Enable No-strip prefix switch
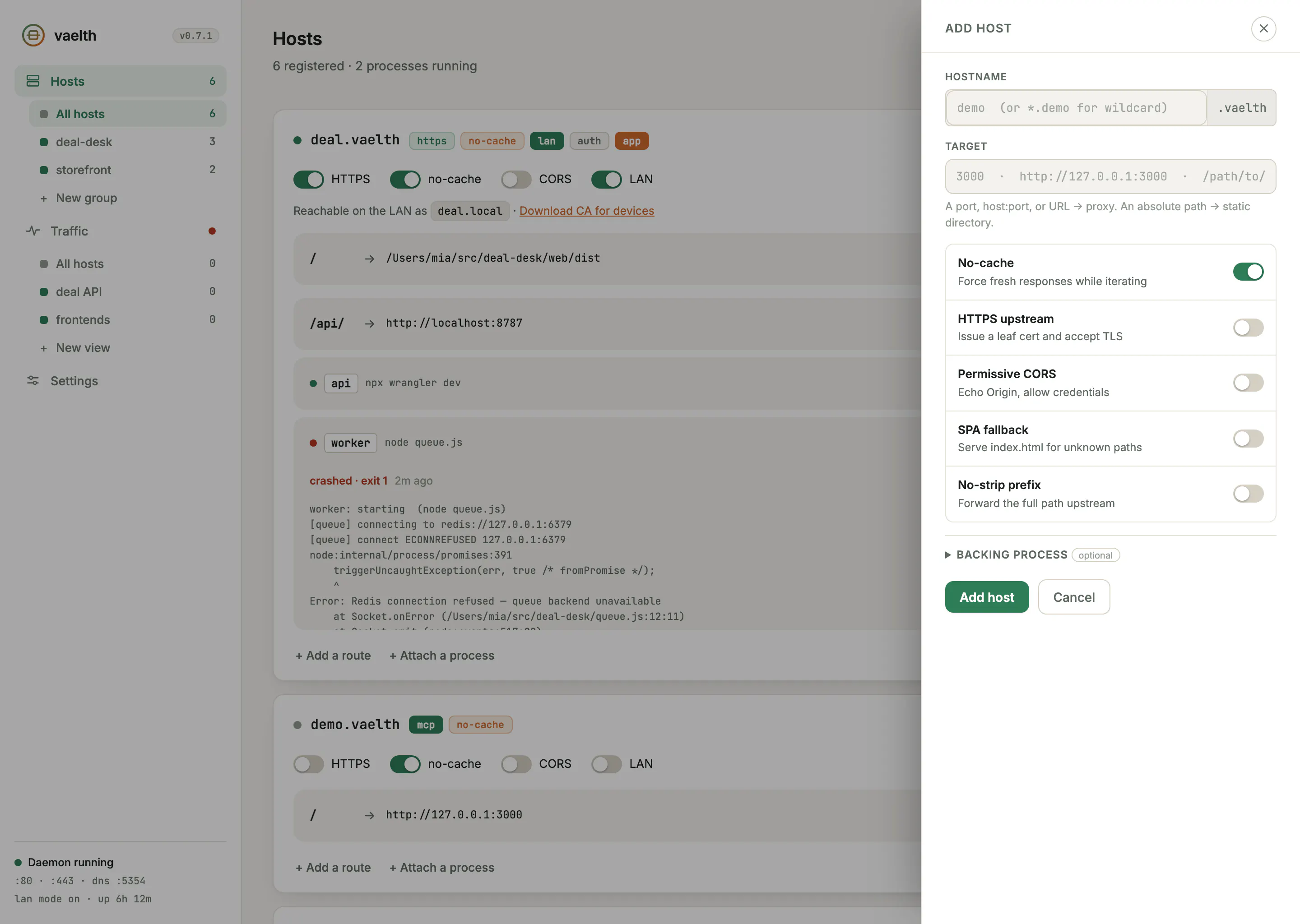The height and width of the screenshot is (924, 1300). click(1248, 494)
